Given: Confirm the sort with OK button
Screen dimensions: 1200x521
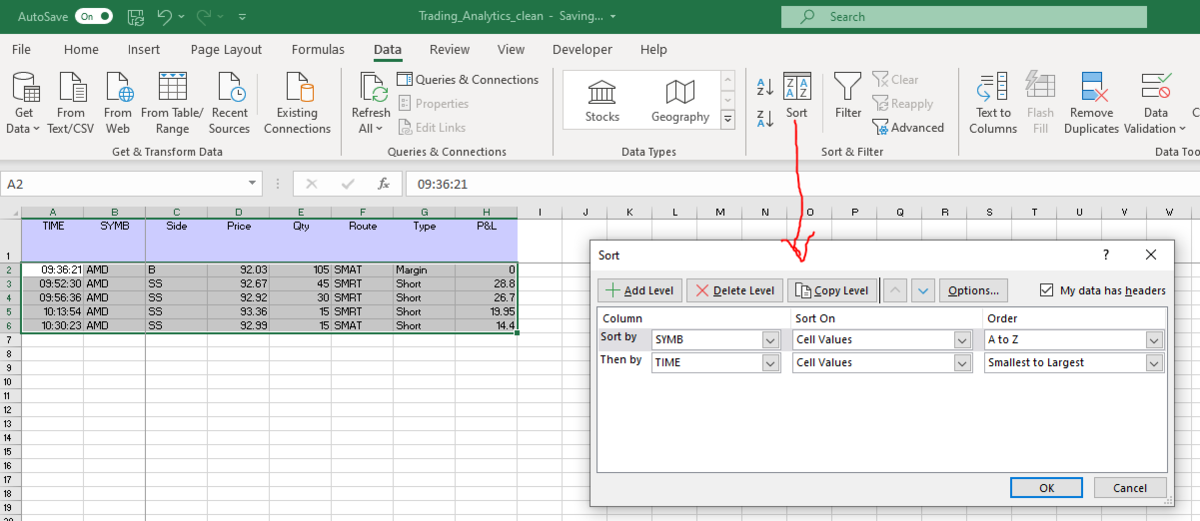Looking at the screenshot, I should click(1046, 488).
